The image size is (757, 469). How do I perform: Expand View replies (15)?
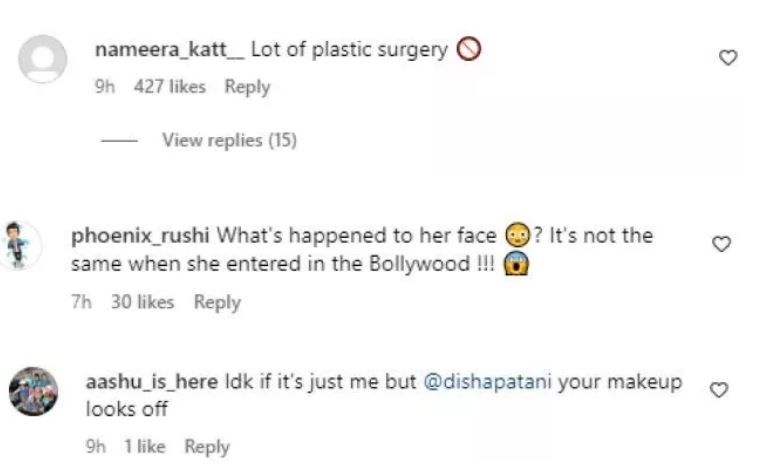(229, 140)
